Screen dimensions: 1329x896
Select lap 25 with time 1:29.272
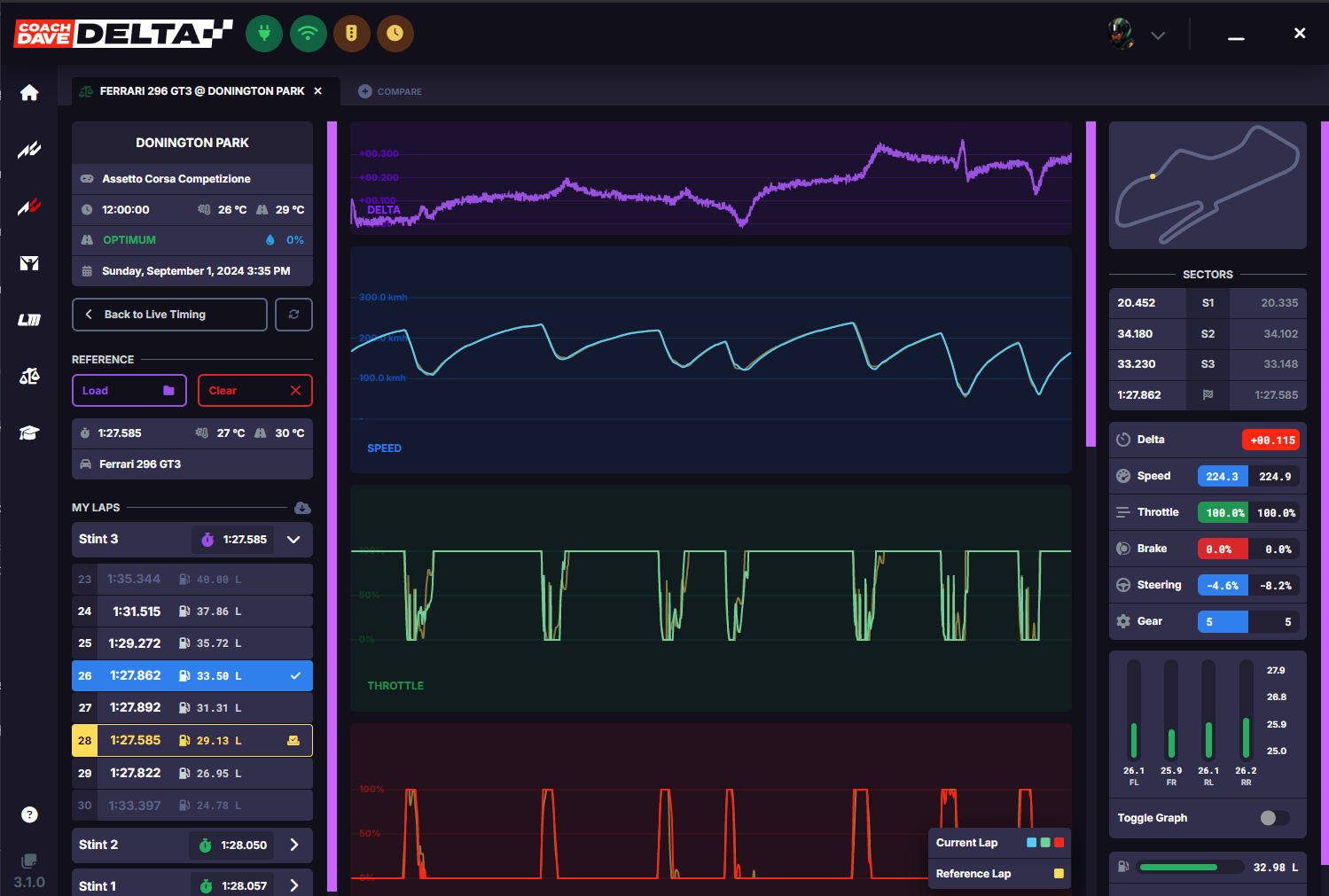click(192, 643)
